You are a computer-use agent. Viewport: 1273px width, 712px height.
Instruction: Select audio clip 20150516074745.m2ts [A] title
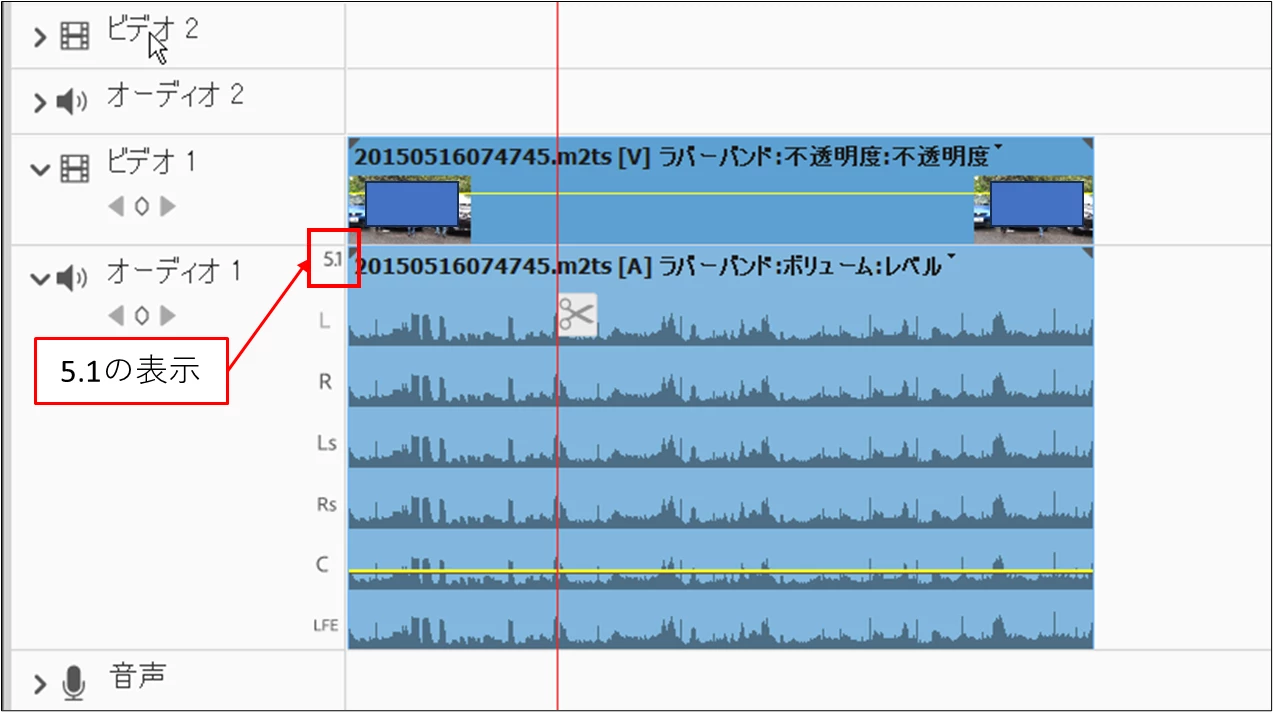(503, 267)
